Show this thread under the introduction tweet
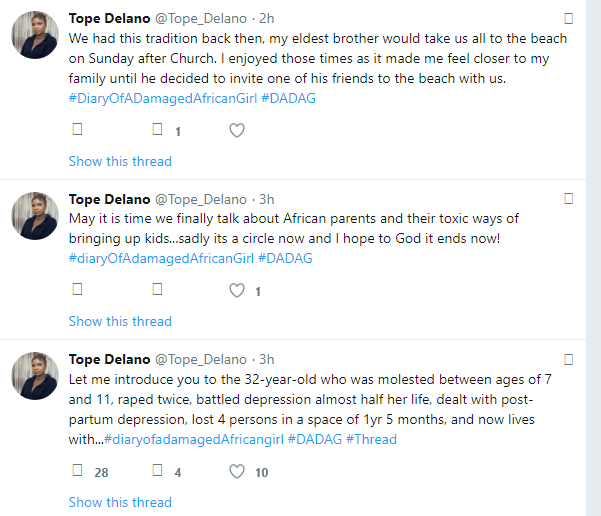 click(120, 502)
